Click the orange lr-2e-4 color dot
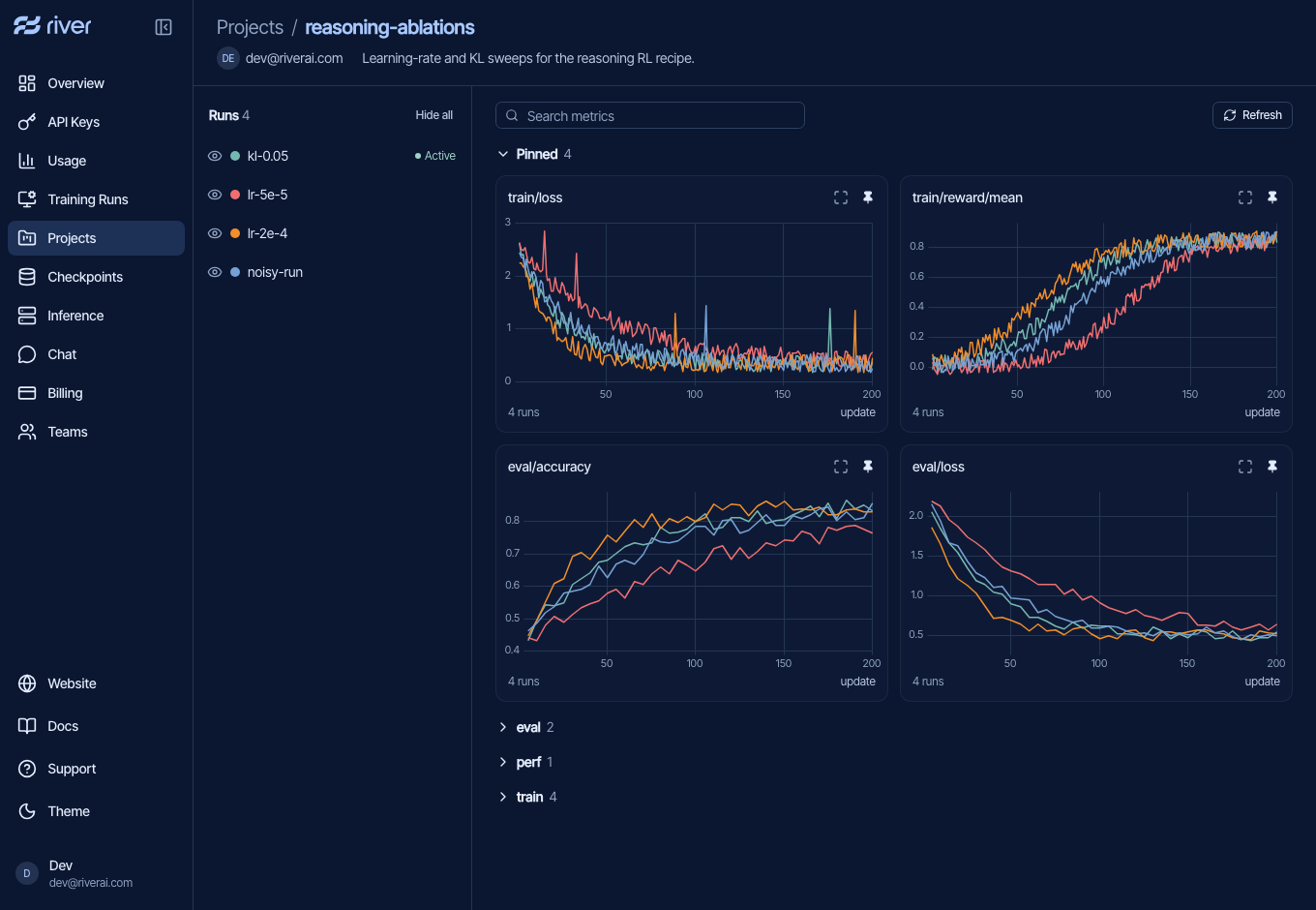The height and width of the screenshot is (910, 1316). coord(235,233)
